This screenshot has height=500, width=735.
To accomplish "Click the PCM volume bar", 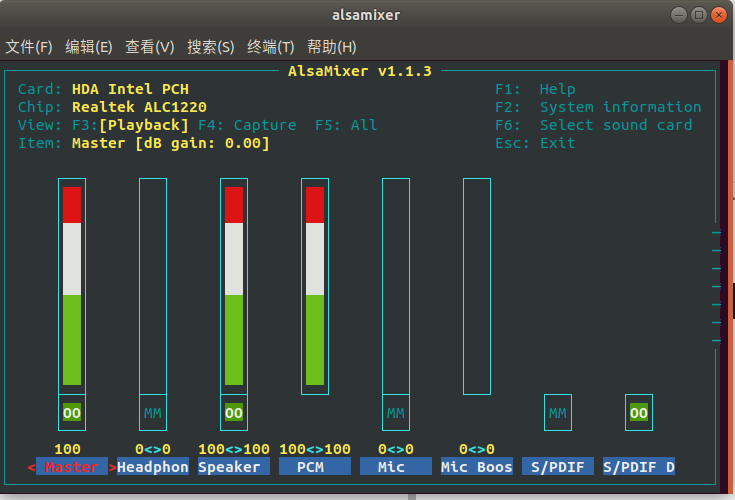I will (315, 286).
